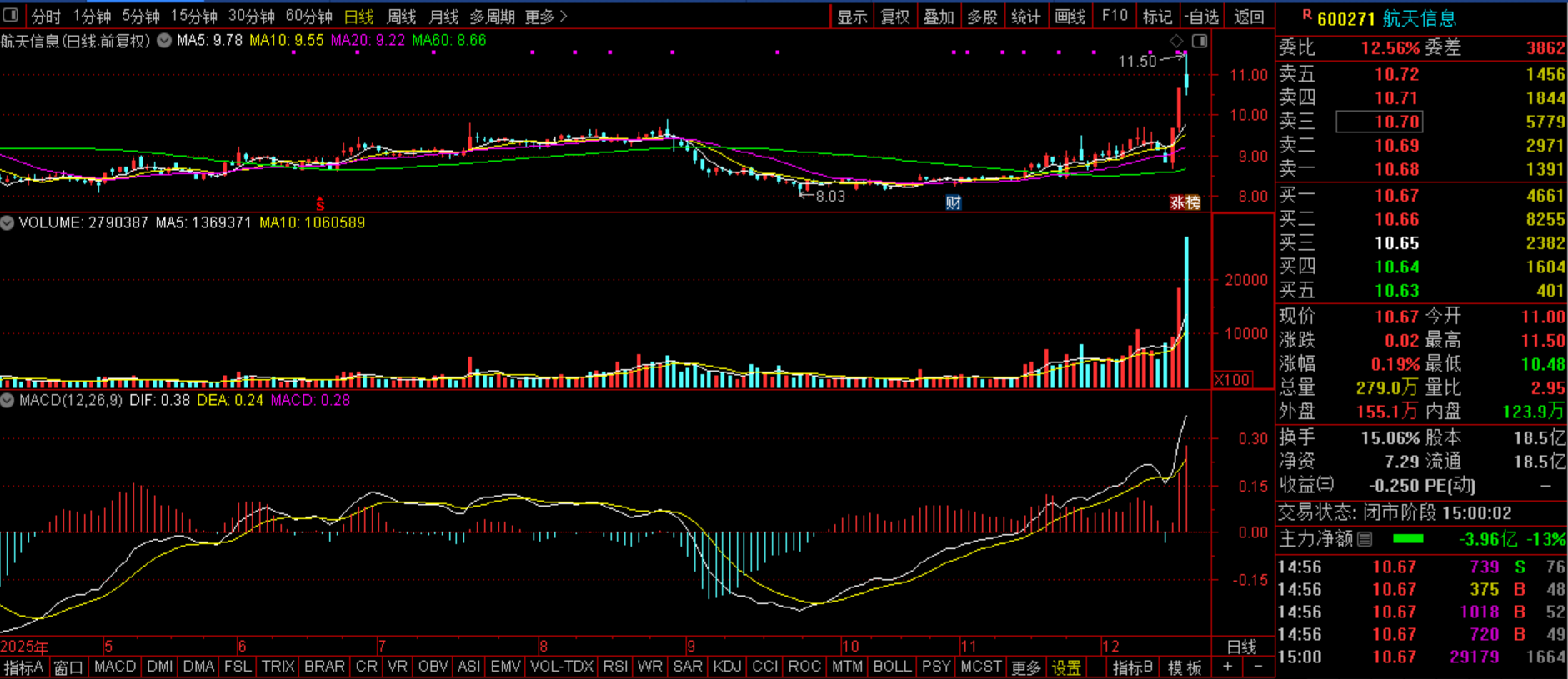
Task: Switch to 周线 weekly chart
Action: (x=402, y=17)
